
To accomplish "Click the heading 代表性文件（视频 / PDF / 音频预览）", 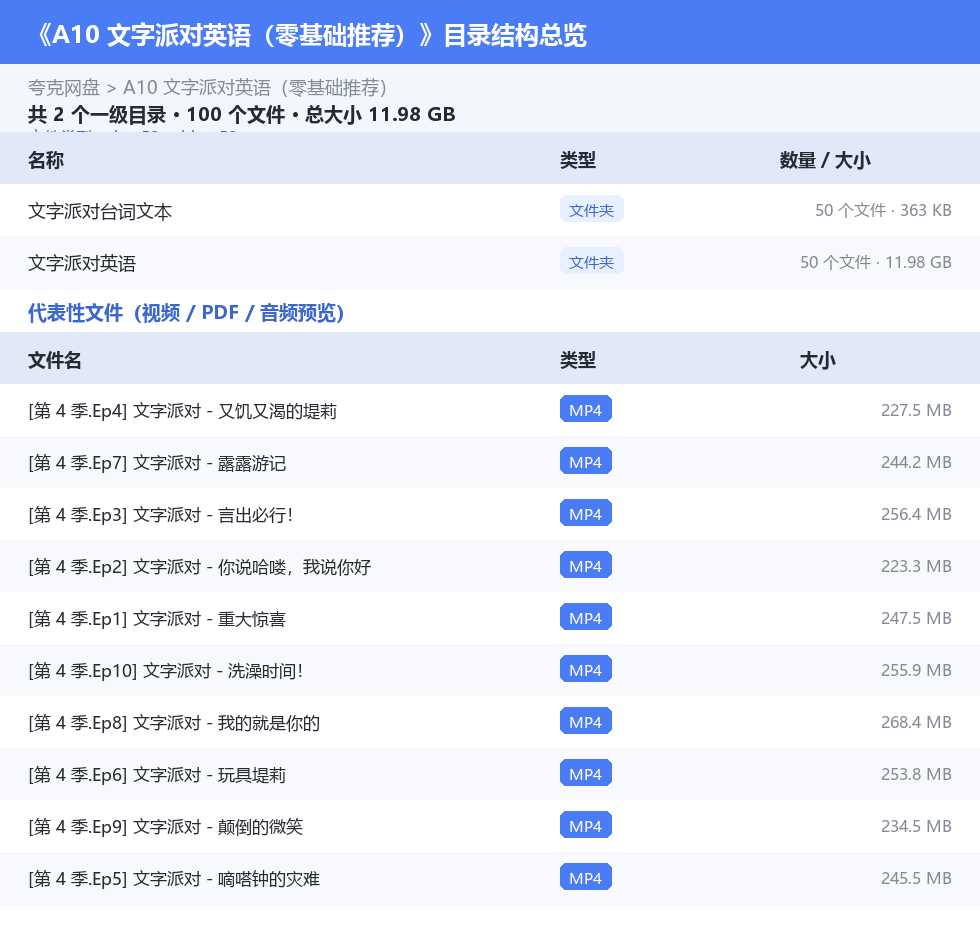I will (x=186, y=312).
